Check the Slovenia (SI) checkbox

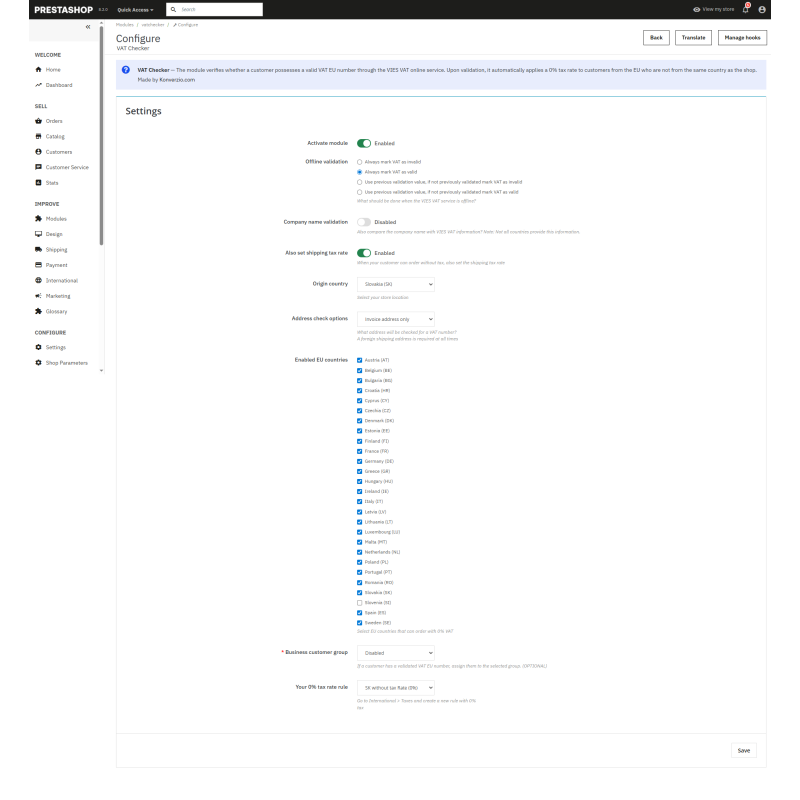tap(359, 603)
